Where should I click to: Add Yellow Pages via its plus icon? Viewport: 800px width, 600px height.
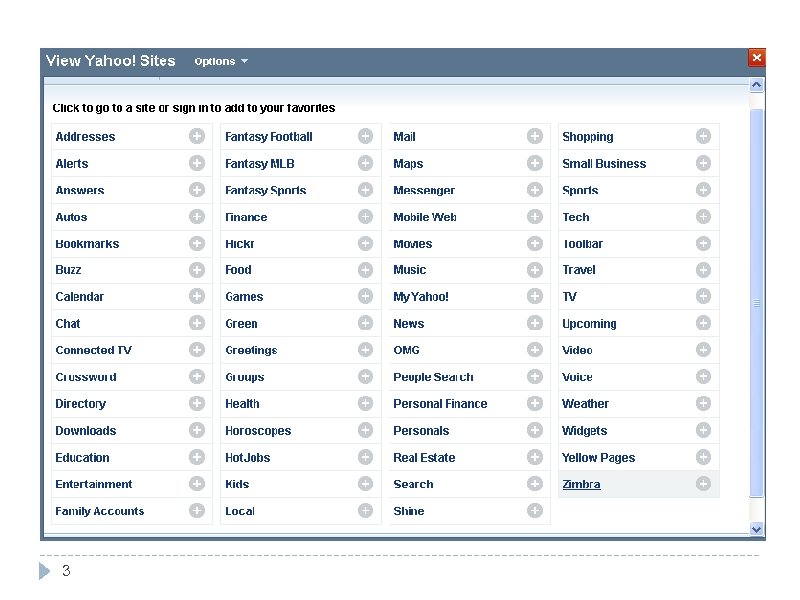(x=703, y=457)
